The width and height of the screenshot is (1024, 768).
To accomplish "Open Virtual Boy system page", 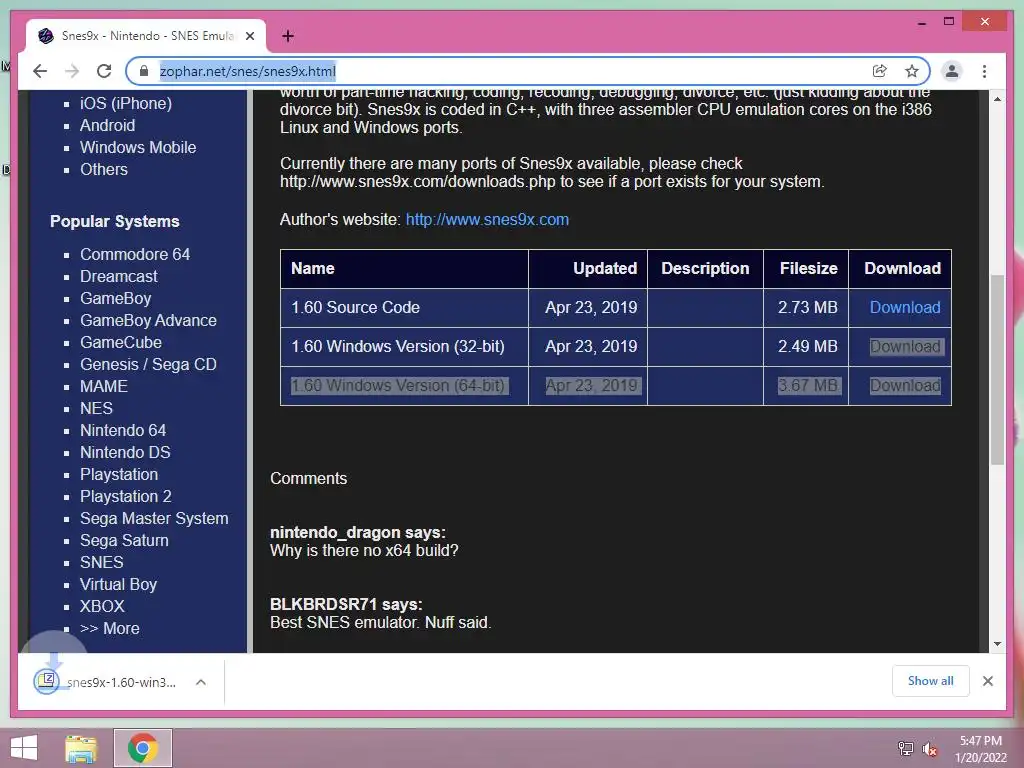I will (118, 584).
